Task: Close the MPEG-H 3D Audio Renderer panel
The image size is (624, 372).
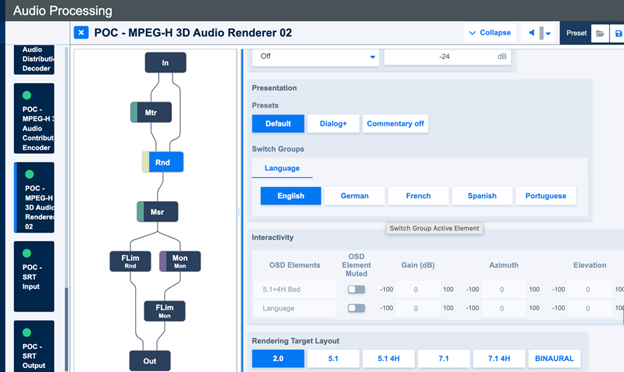Action: pos(81,33)
